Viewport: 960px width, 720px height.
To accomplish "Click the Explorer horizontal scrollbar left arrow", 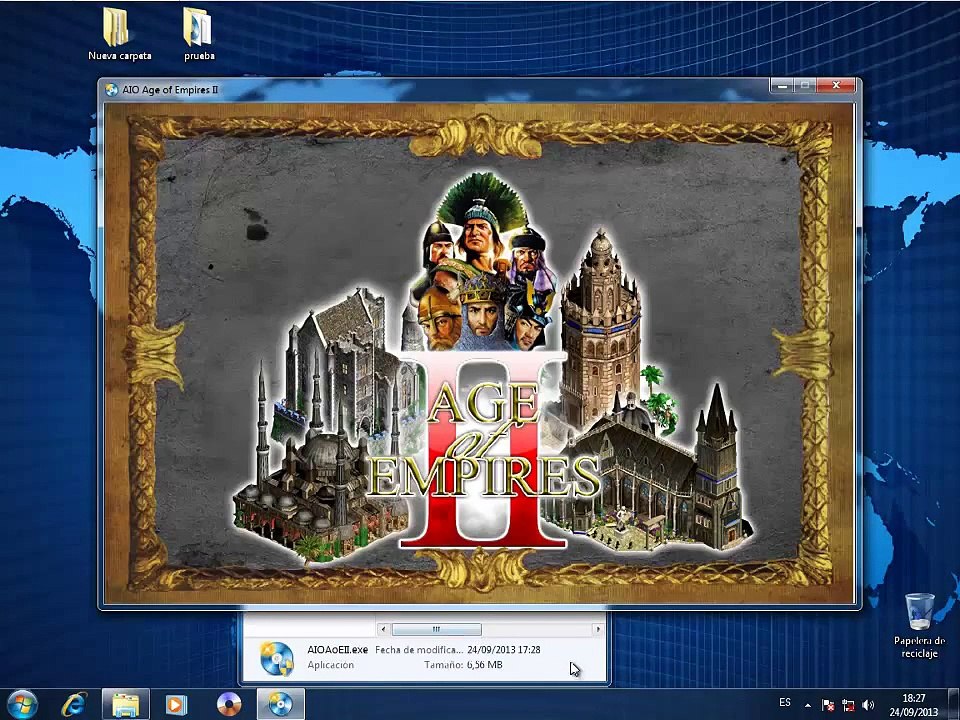I will [384, 629].
